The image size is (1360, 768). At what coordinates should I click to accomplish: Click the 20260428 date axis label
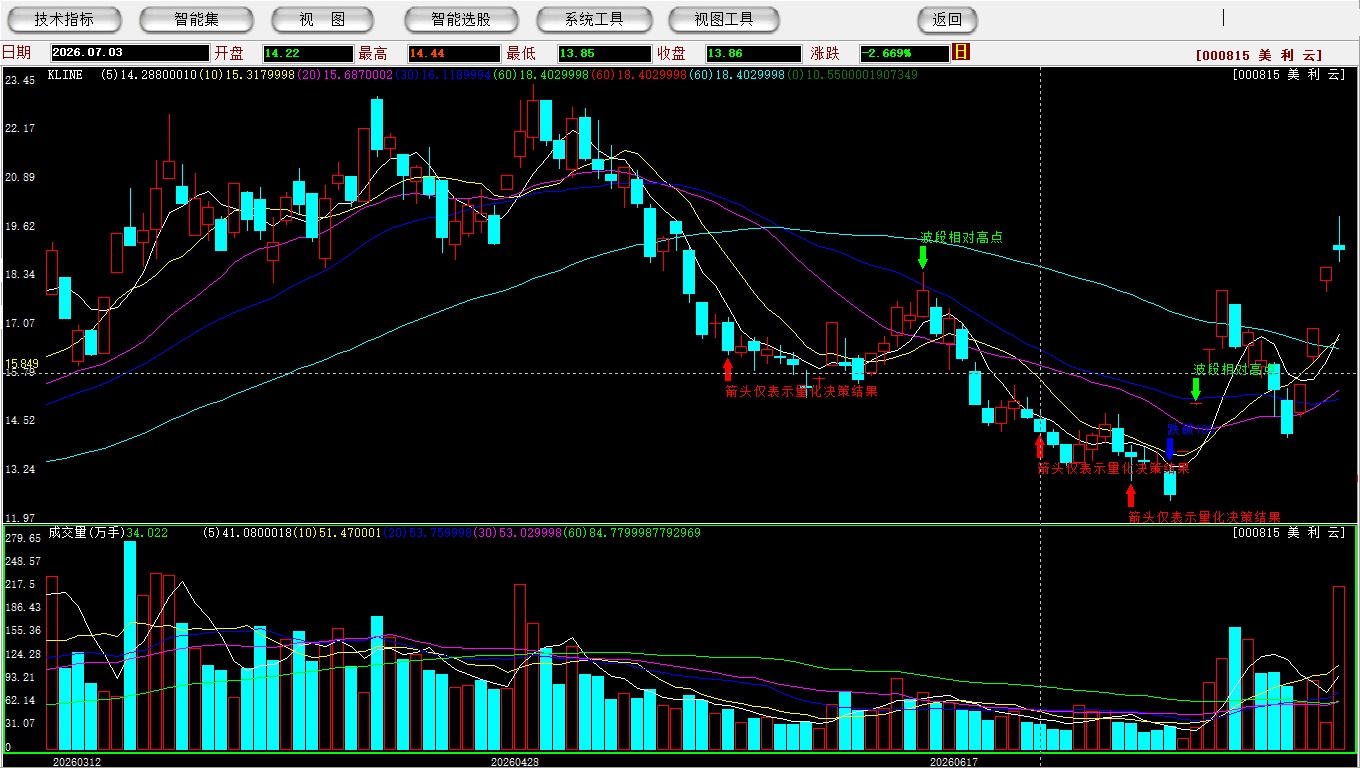[515, 761]
